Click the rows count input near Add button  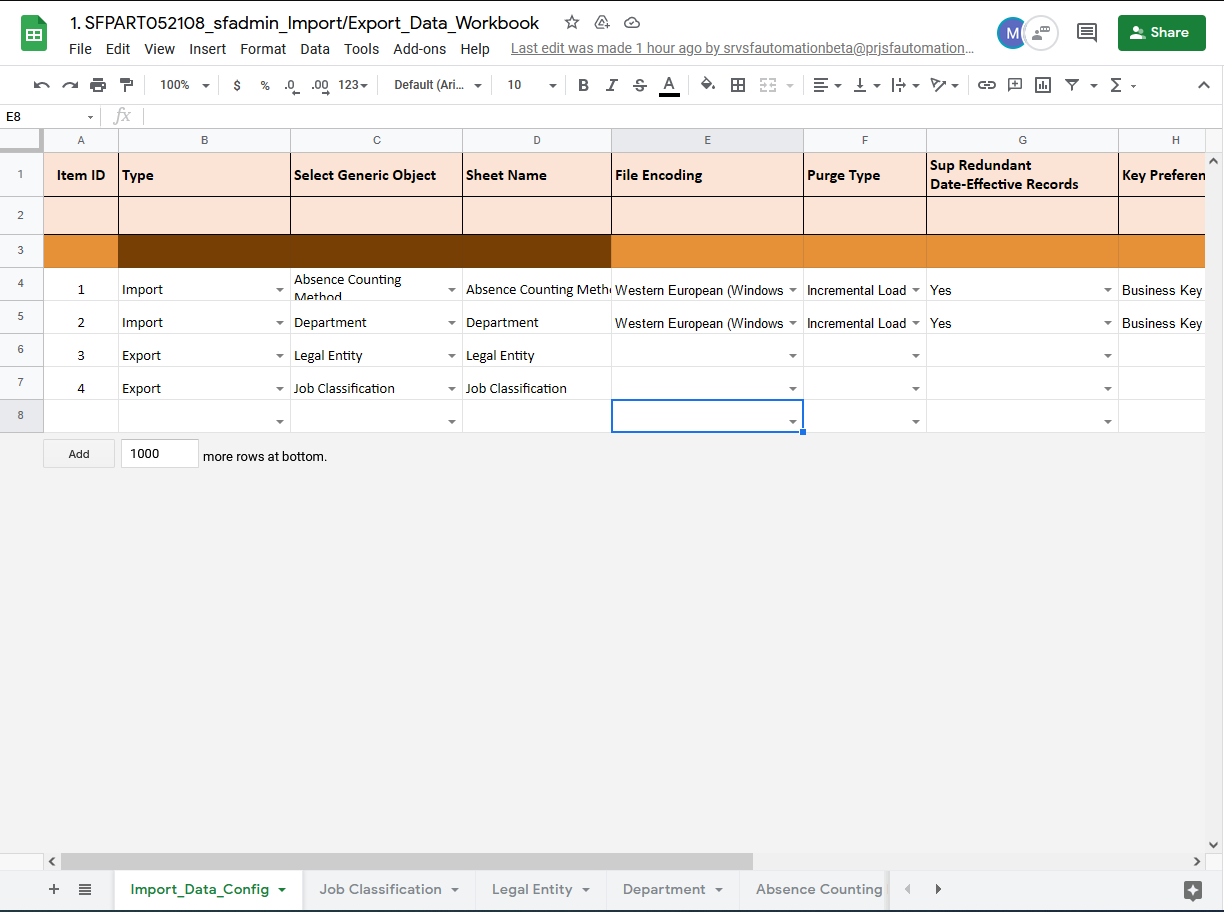[159, 453]
